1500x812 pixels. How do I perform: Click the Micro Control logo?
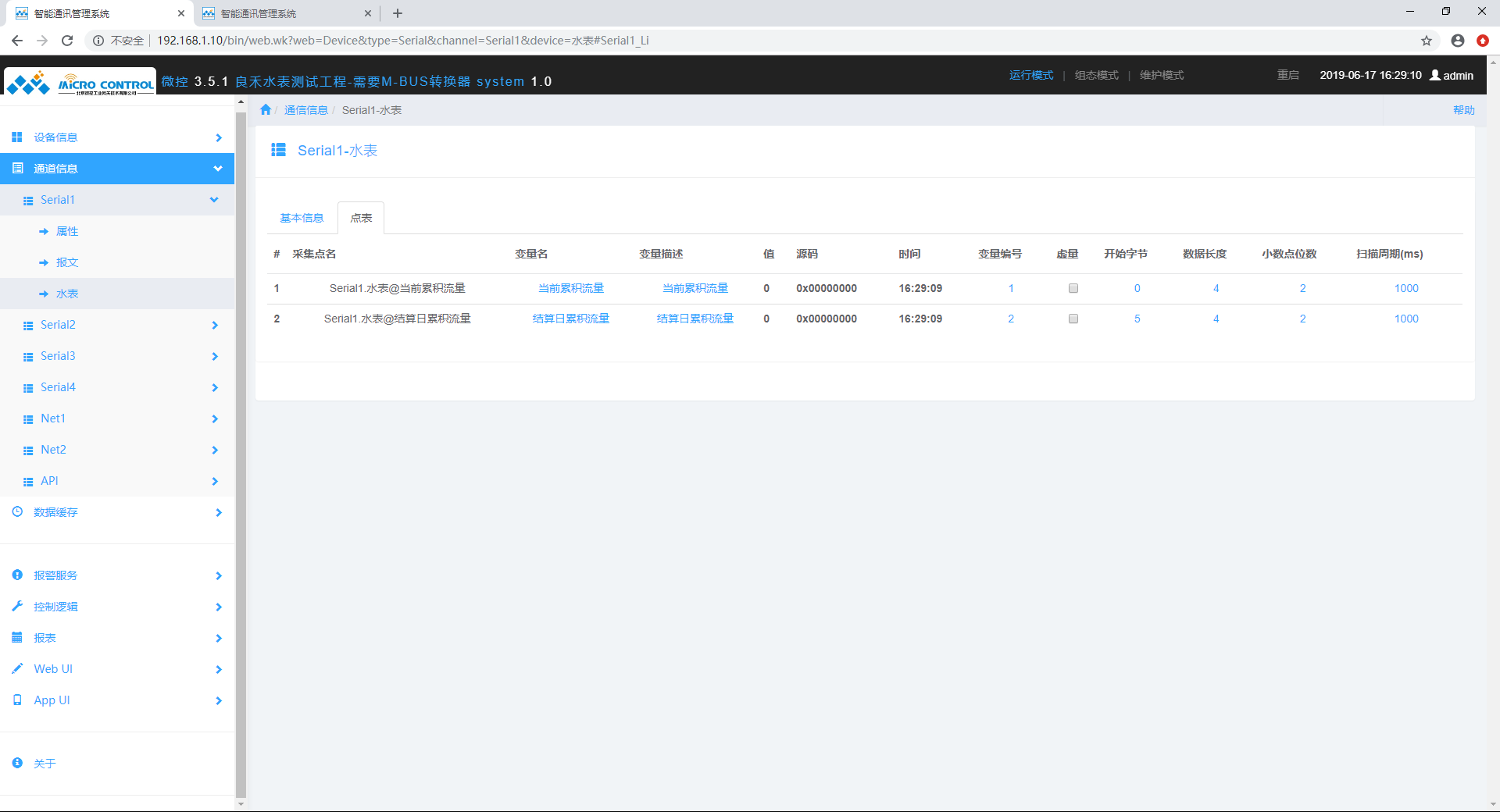point(80,82)
